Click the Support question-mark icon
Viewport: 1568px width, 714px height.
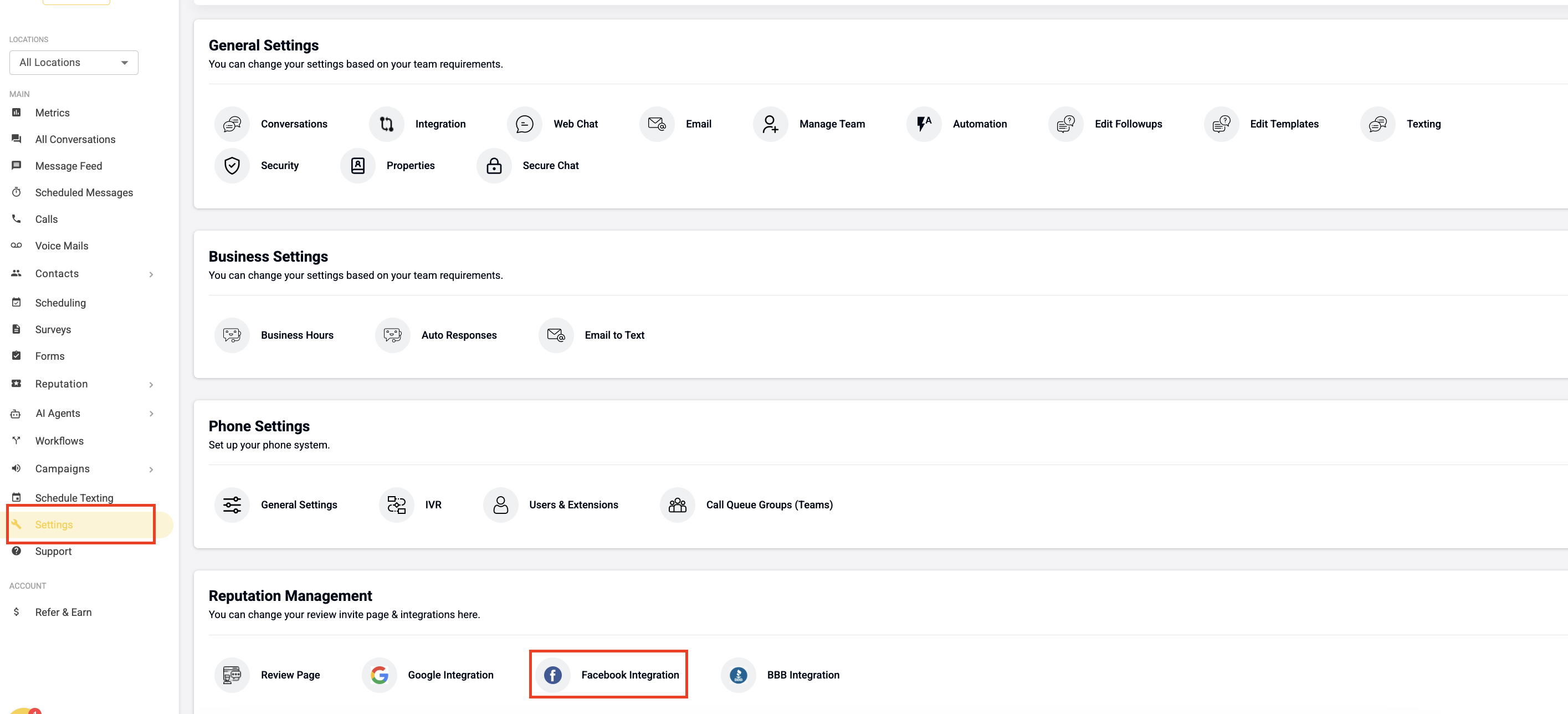click(17, 550)
